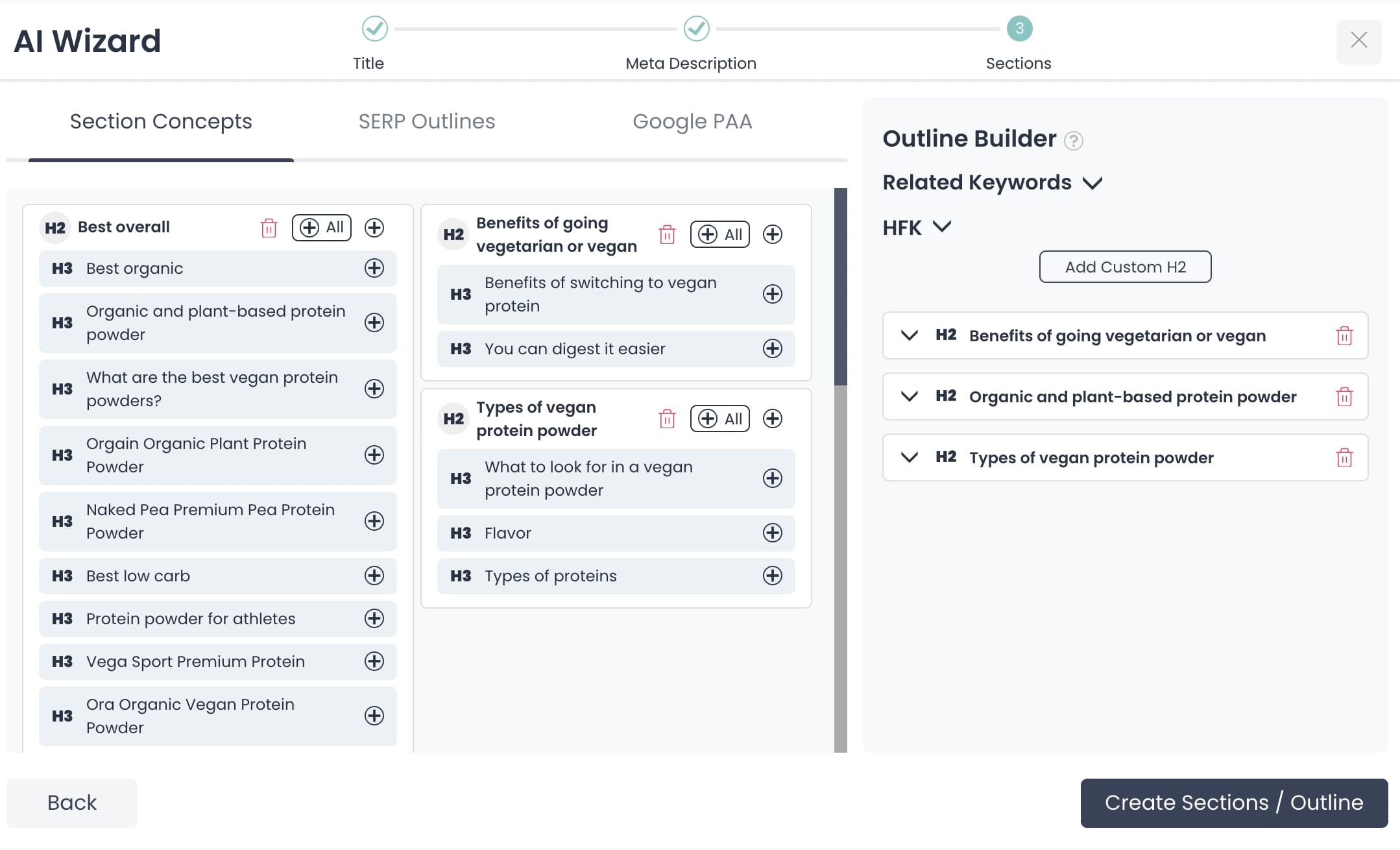Expand the HFK dropdown

tap(941, 227)
